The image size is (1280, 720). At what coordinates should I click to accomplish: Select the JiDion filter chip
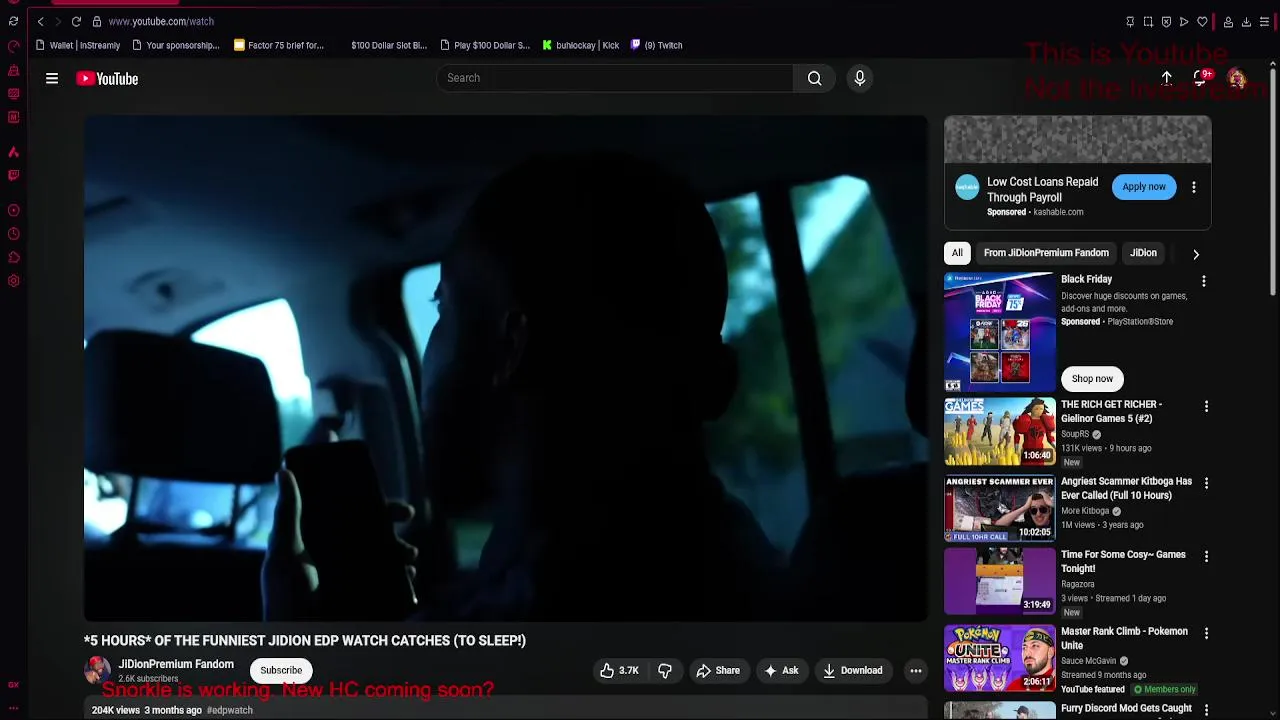pyautogui.click(x=1143, y=253)
